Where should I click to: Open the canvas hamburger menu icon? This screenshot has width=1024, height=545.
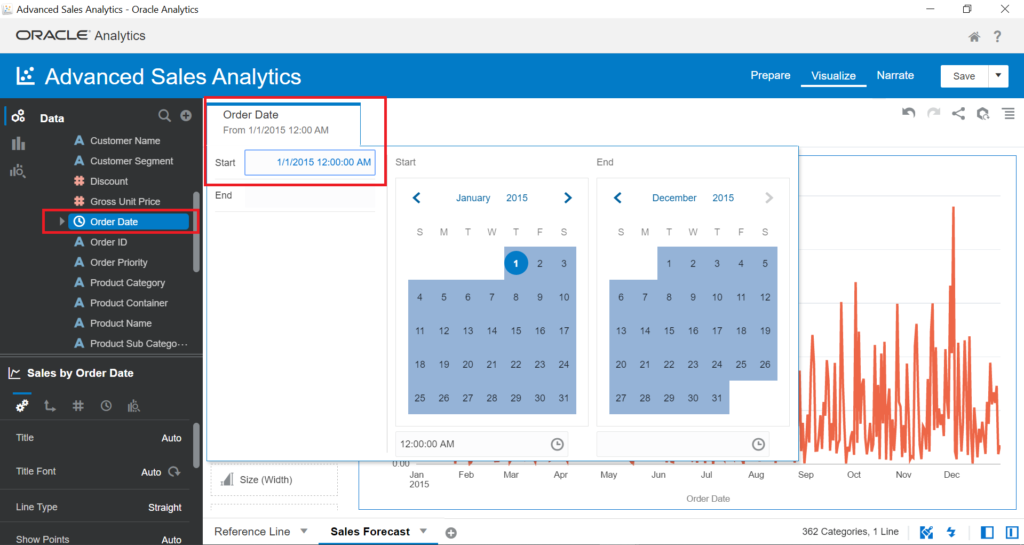1009,114
